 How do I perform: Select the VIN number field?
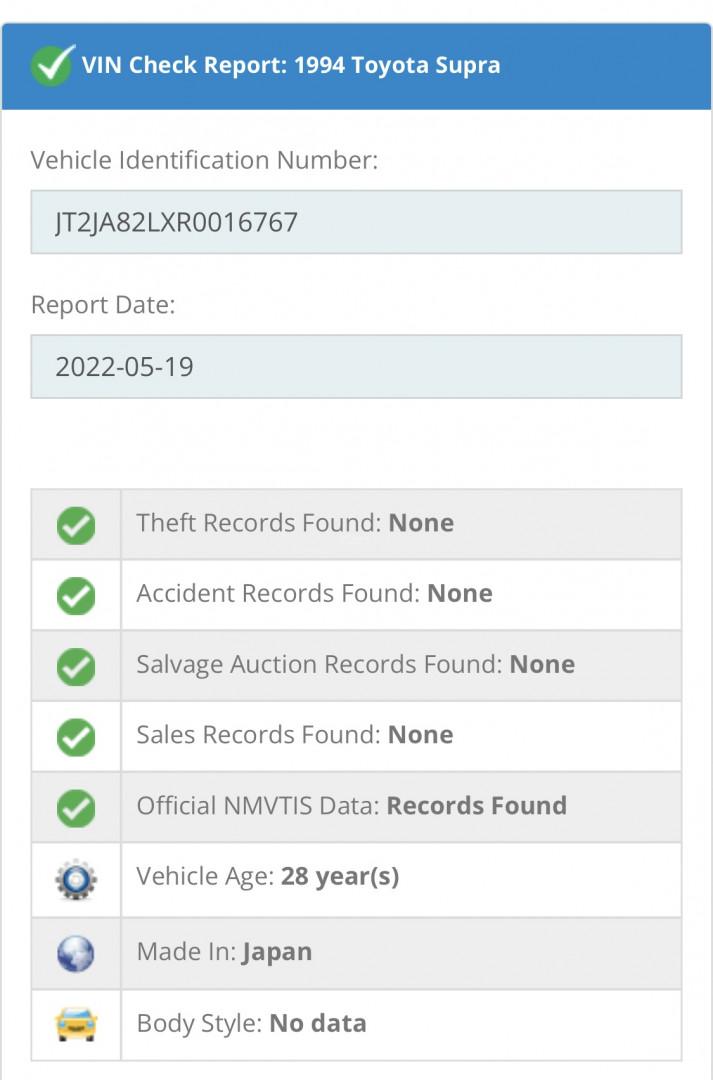click(x=356, y=222)
